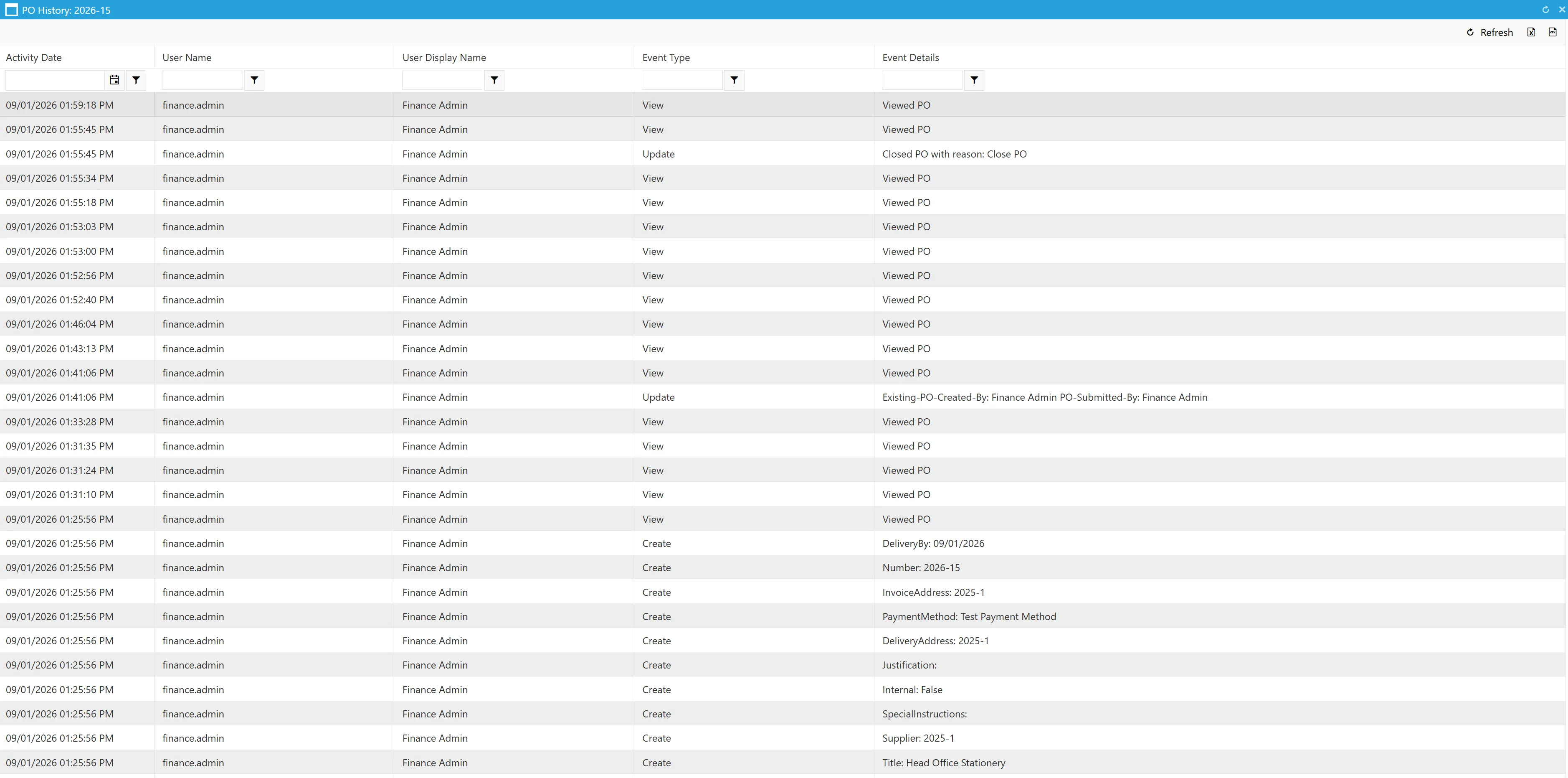Open the Event Details filter menu
Viewport: 1568px width, 778px height.
click(974, 80)
